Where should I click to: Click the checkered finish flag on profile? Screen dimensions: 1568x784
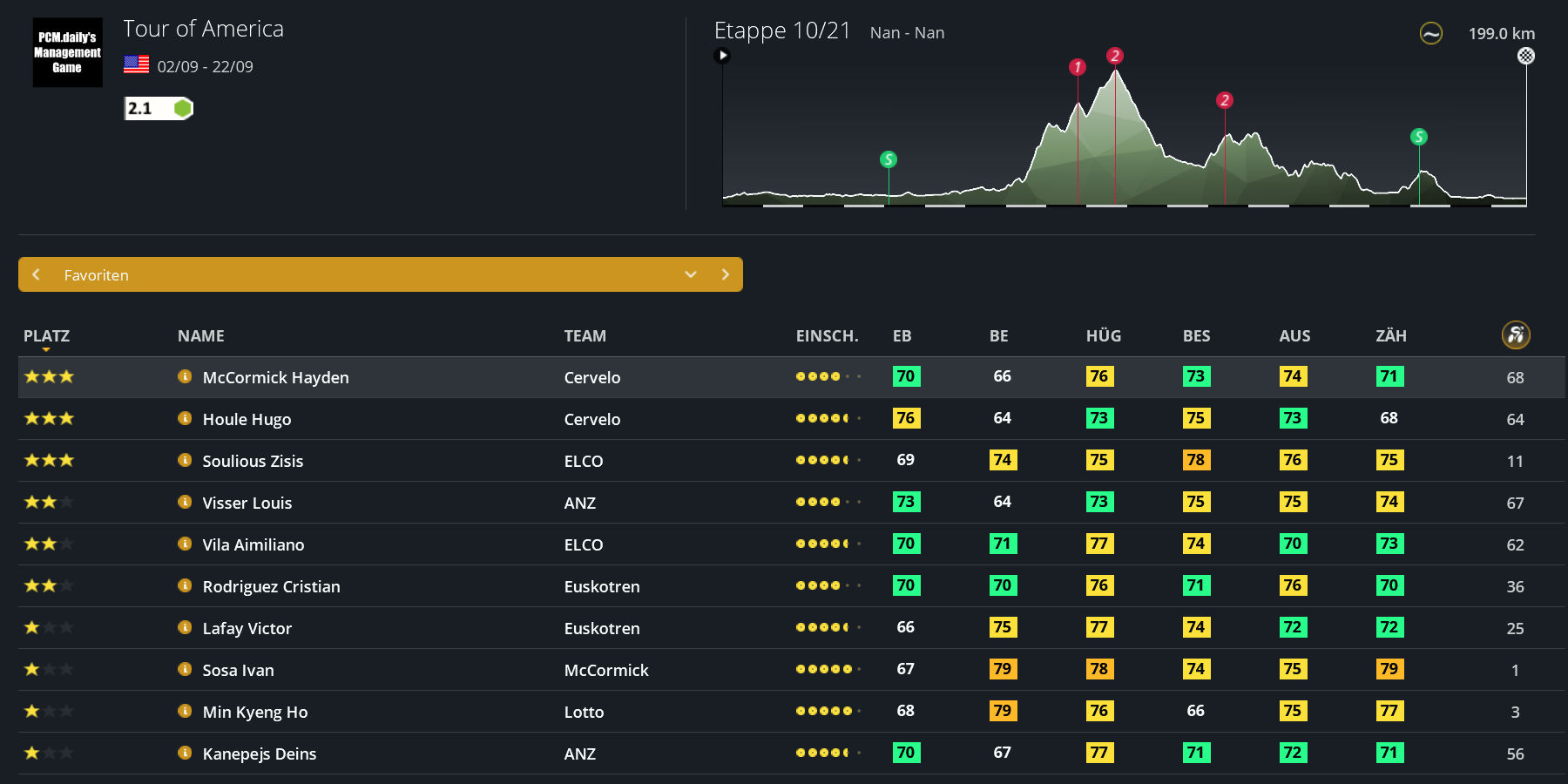point(1525,56)
